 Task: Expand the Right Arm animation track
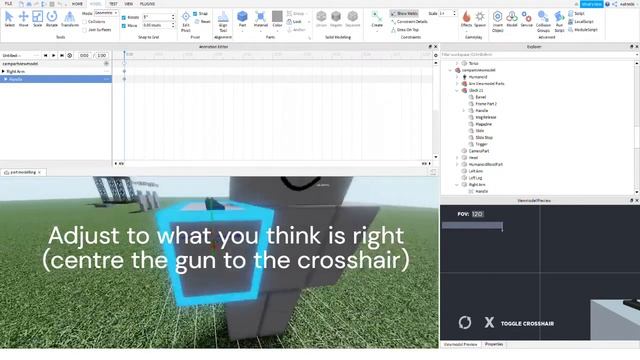3,71
